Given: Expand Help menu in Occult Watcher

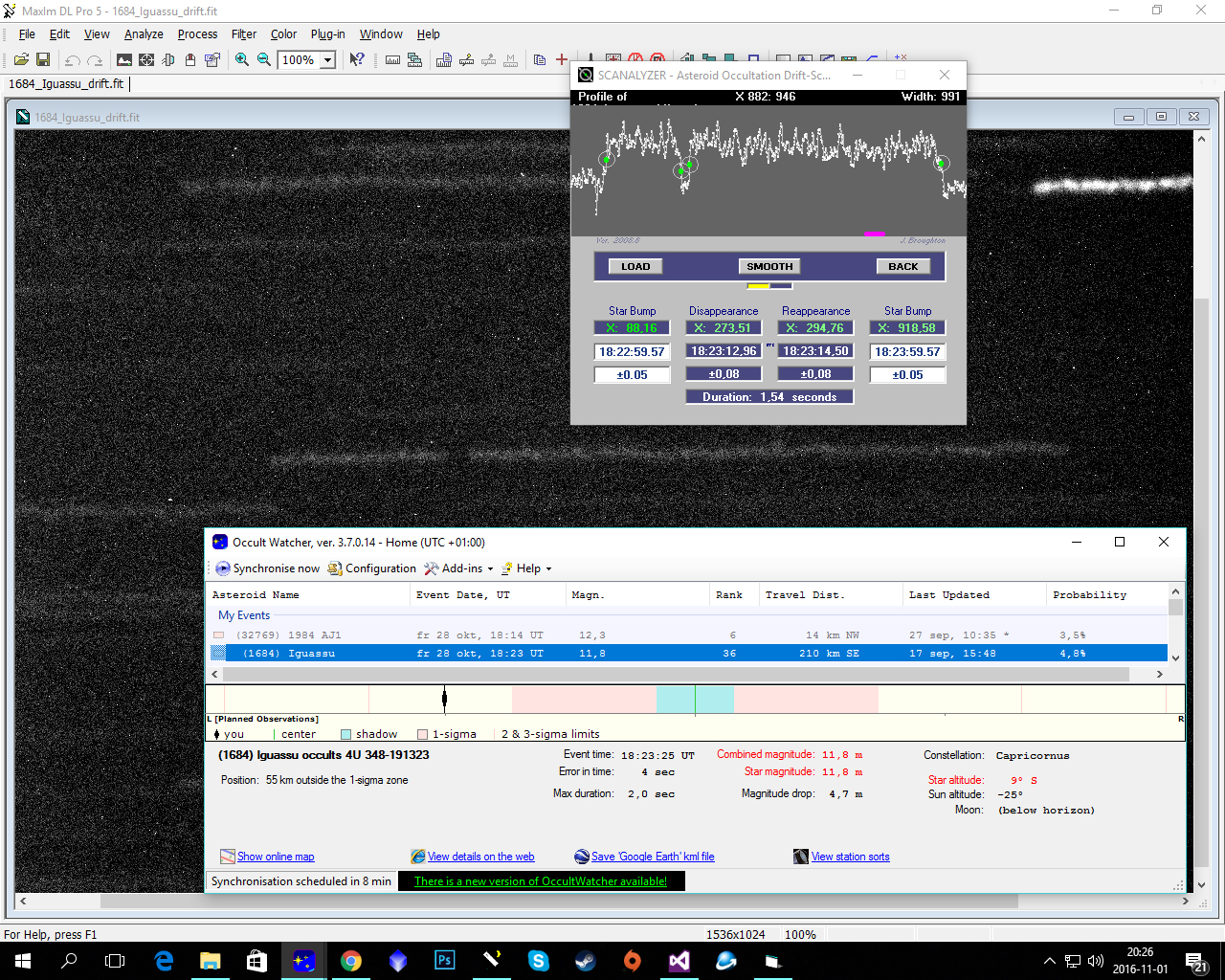Looking at the screenshot, I should click(526, 568).
